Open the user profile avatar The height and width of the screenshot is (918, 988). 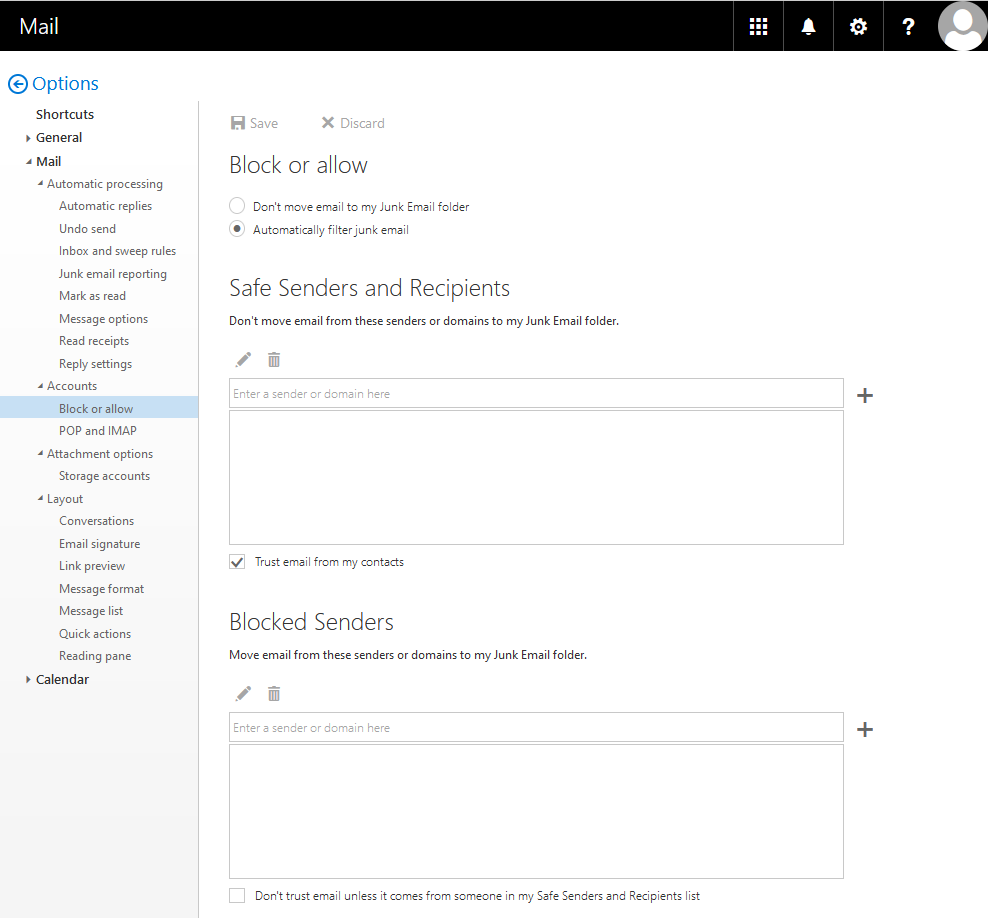pos(962,26)
